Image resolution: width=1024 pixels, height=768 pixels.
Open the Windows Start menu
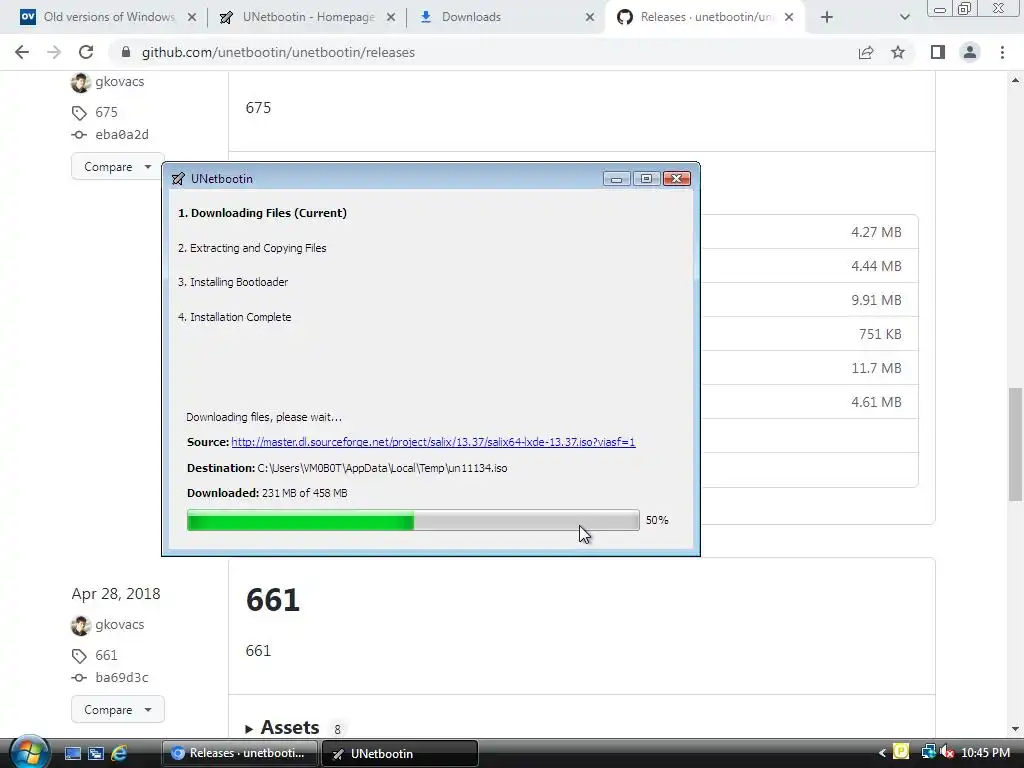point(29,752)
